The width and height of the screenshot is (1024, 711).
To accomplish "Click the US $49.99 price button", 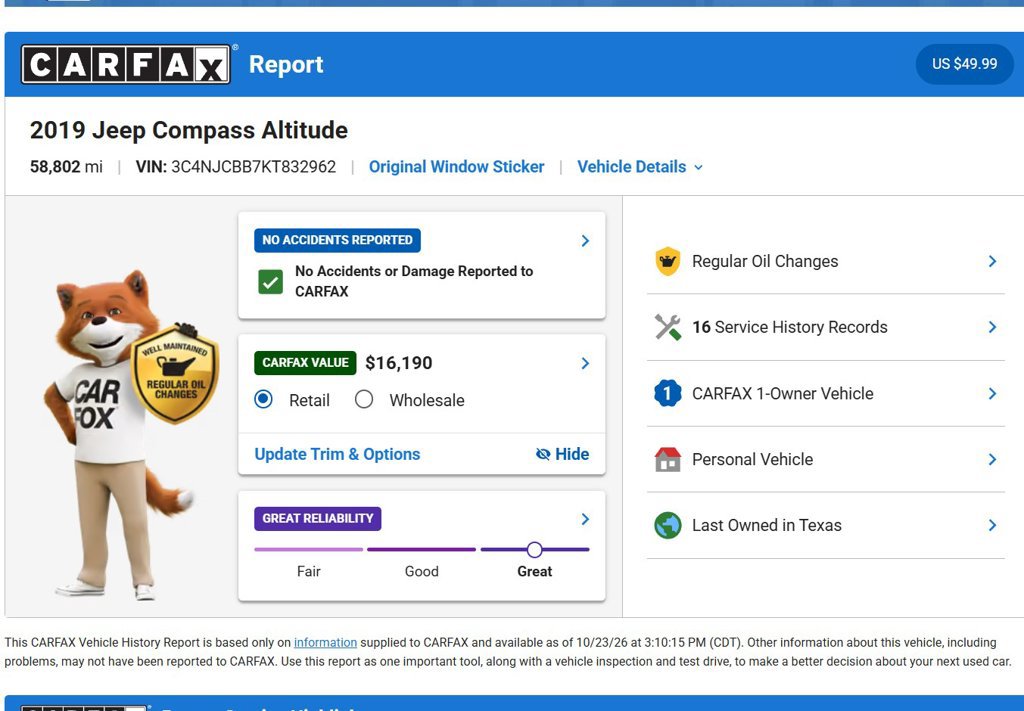I will tap(965, 64).
